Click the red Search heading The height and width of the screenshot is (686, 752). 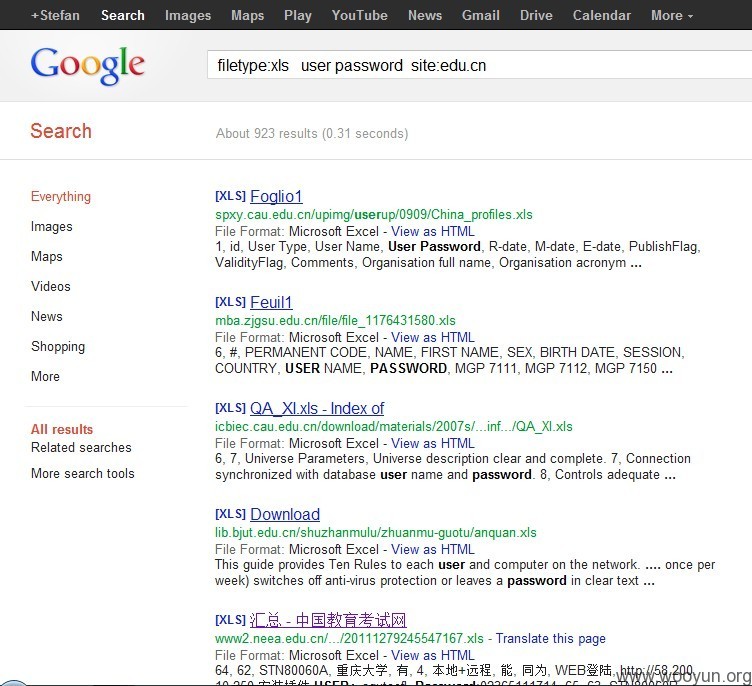coord(61,131)
